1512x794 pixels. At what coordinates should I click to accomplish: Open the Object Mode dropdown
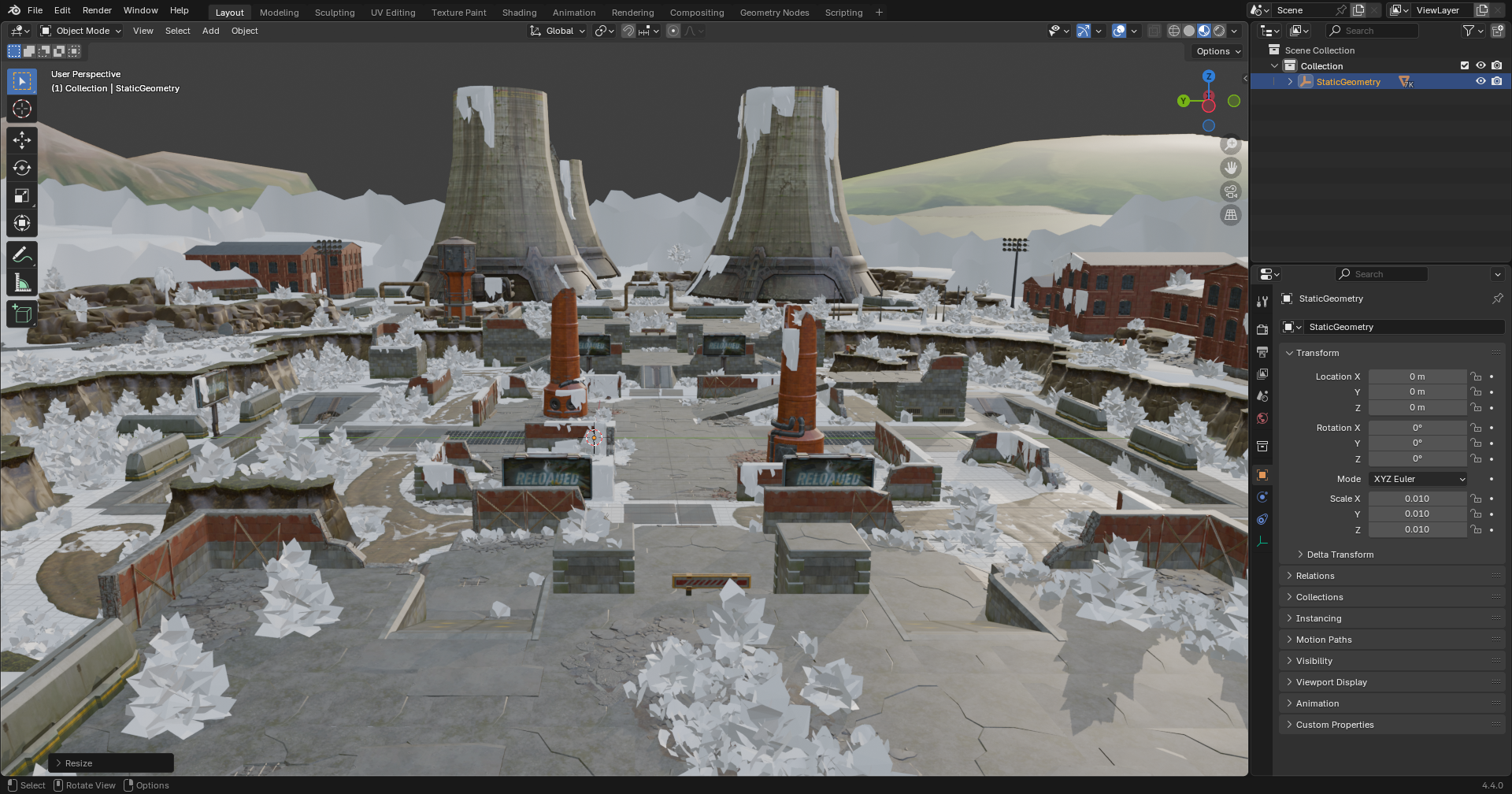pyautogui.click(x=81, y=31)
